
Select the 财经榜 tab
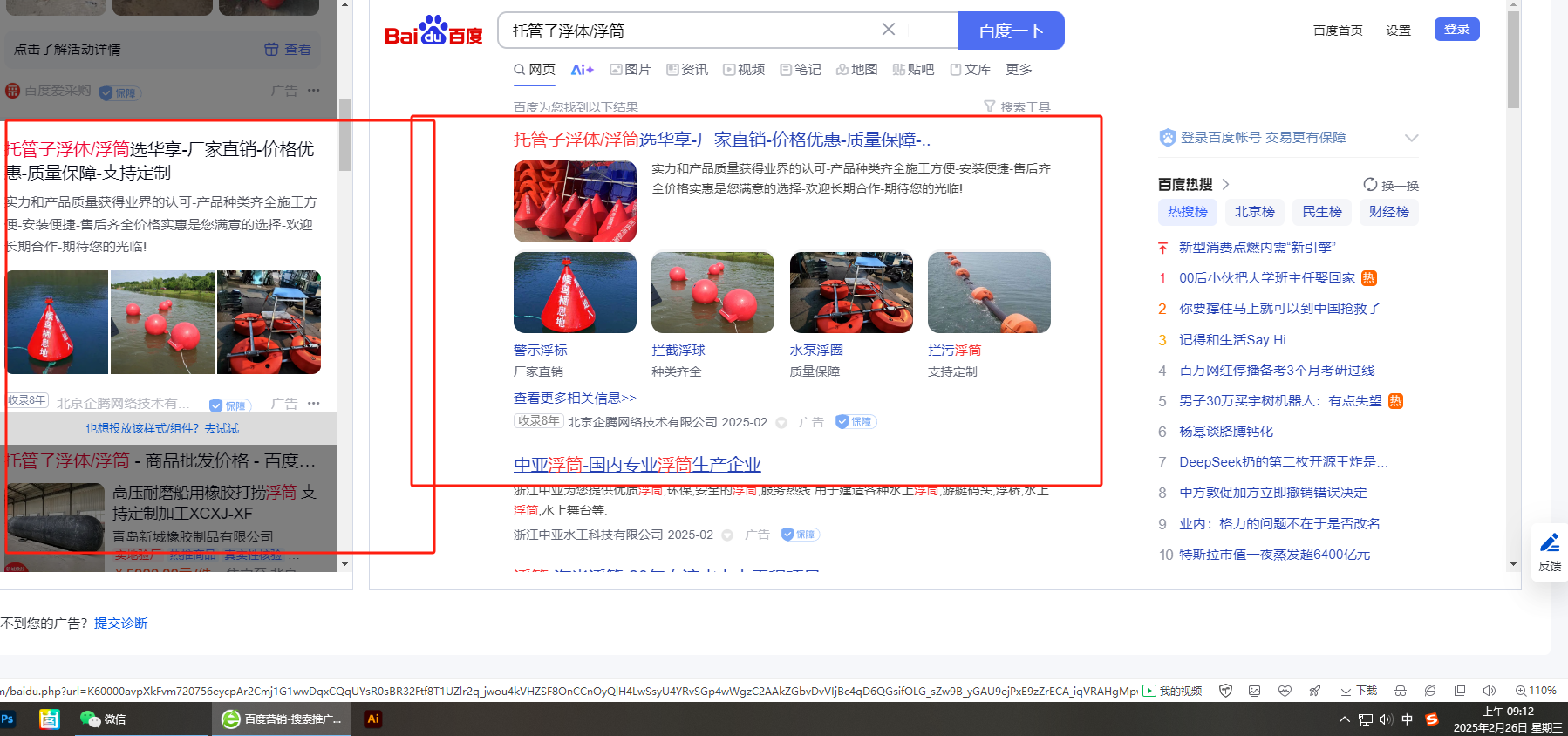[x=1389, y=212]
